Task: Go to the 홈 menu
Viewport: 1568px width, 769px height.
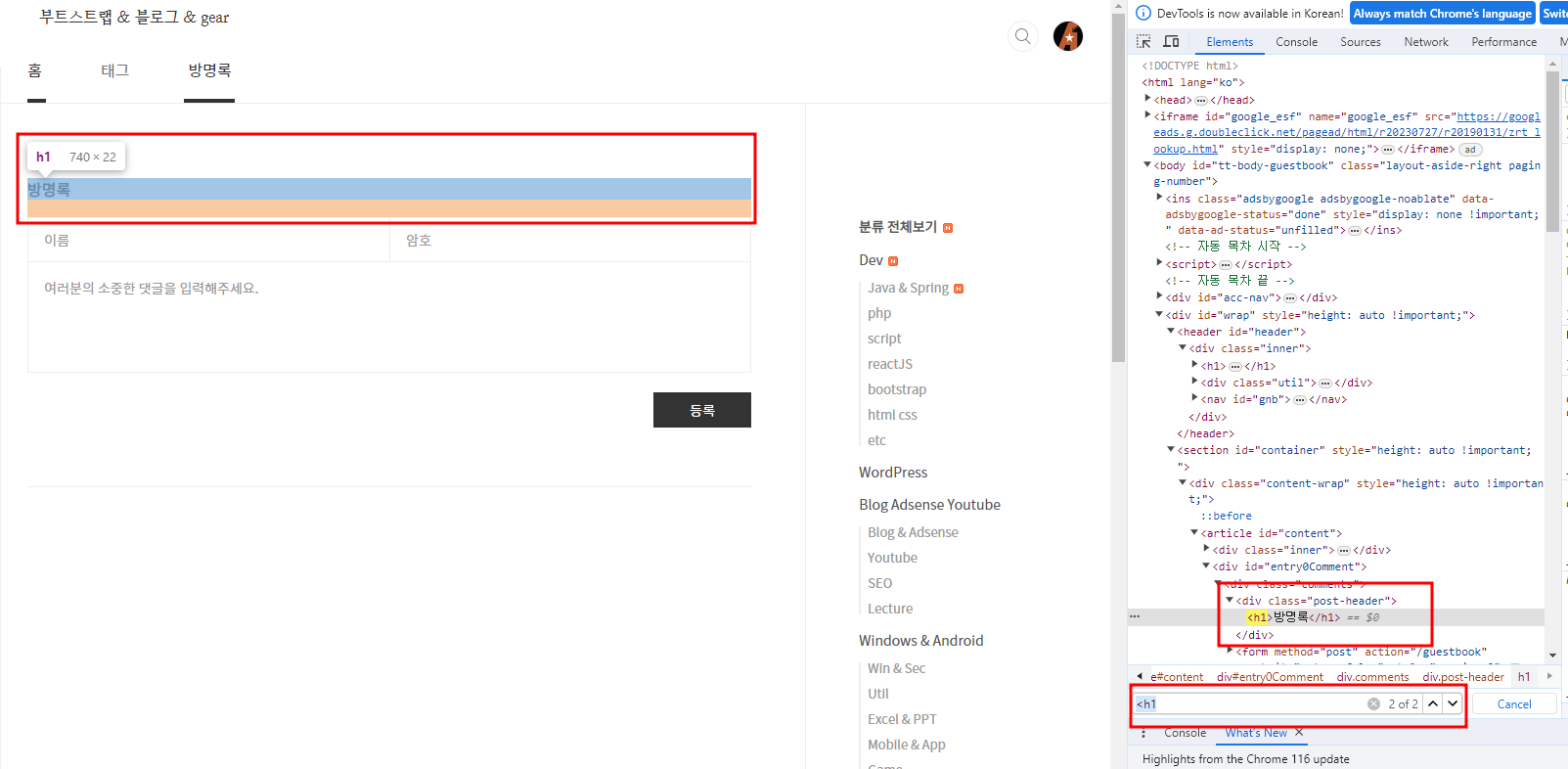Action: coord(35,70)
